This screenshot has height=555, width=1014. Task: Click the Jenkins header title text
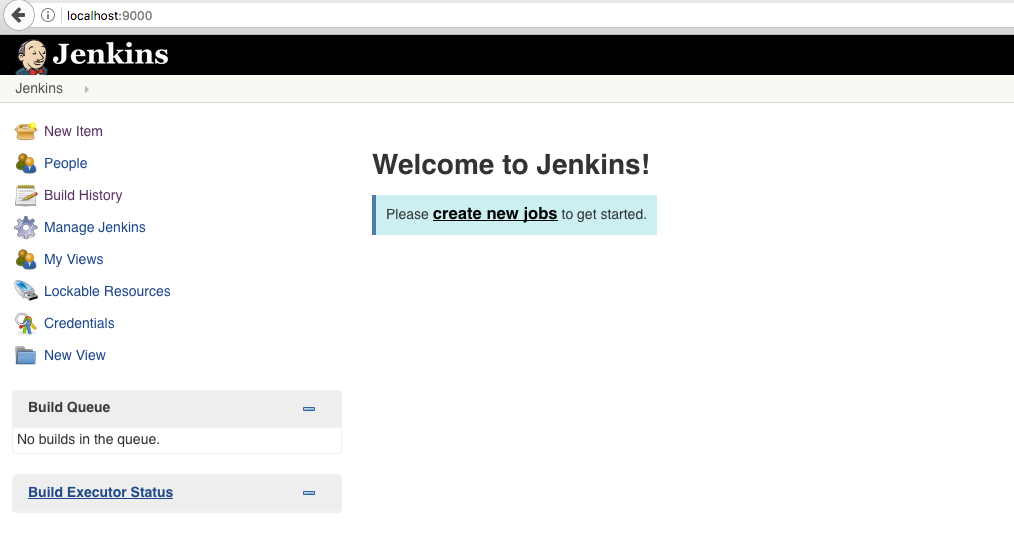click(x=111, y=54)
